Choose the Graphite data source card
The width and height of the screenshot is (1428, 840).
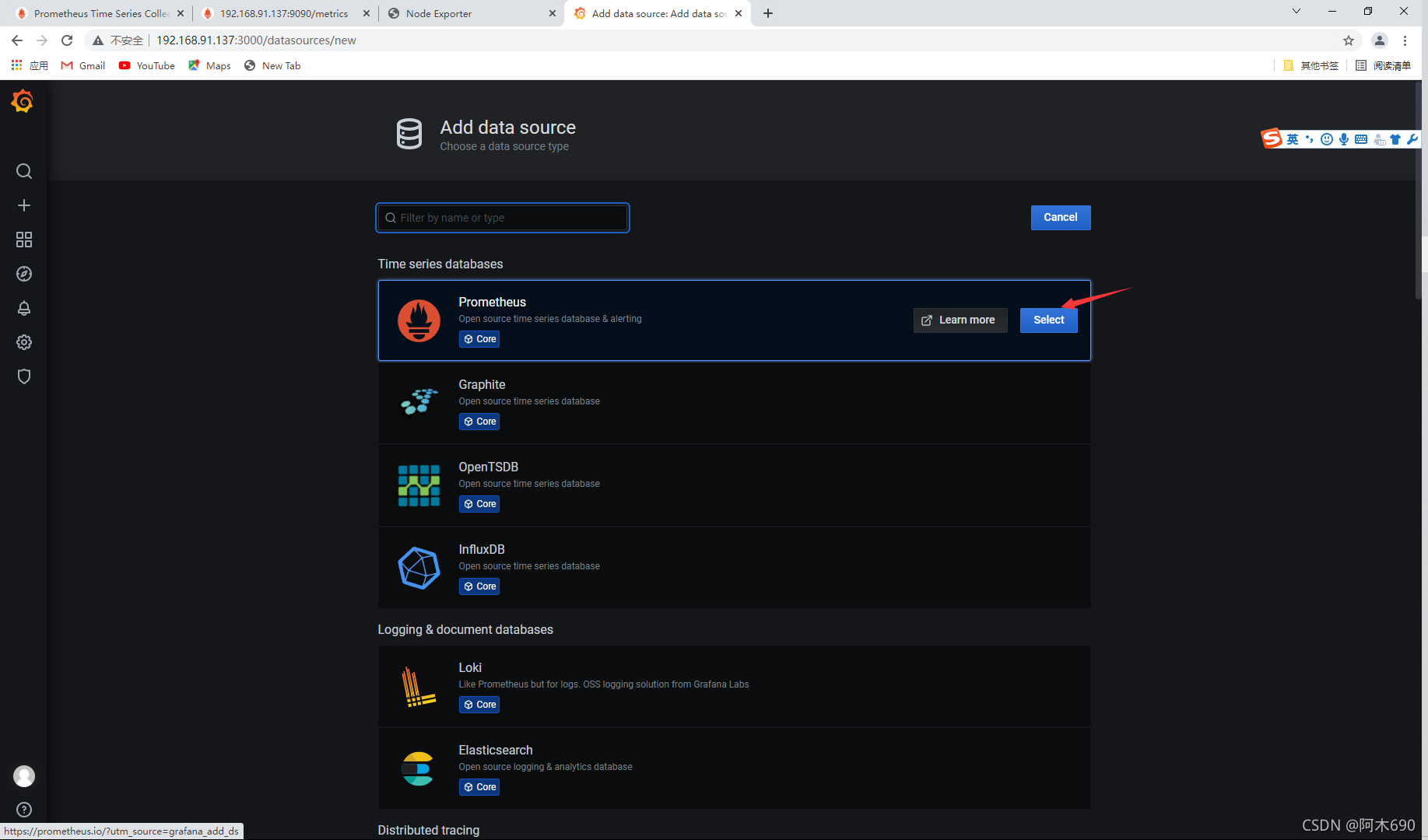coord(734,403)
